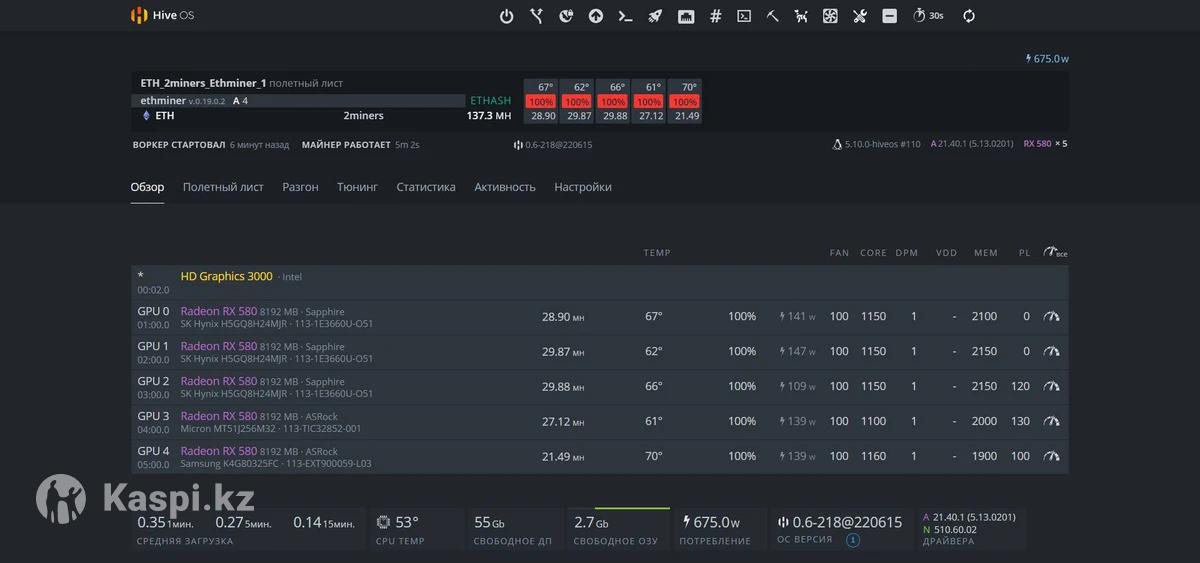
Task: Open the Активность tab
Action: coord(505,187)
